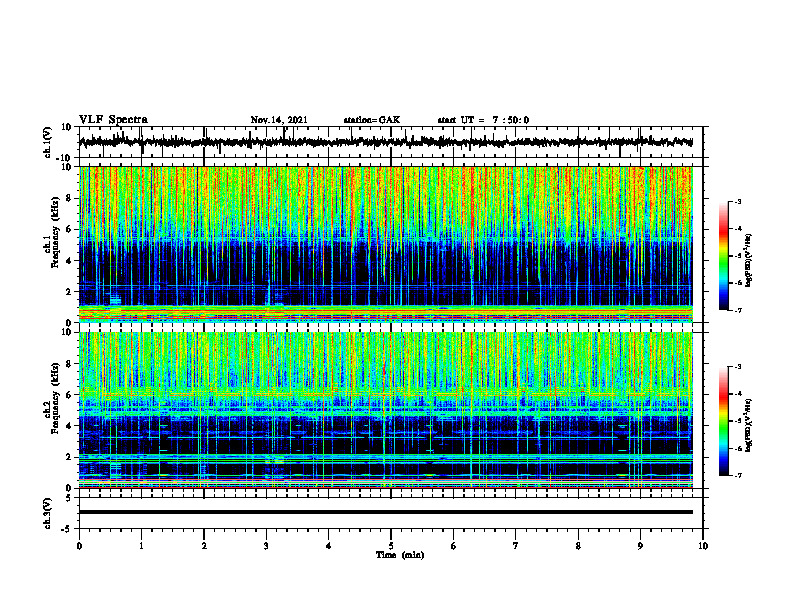Click inside the ch.2 spectrogram panel
Screen dimensions: 792x612
(x=385, y=410)
